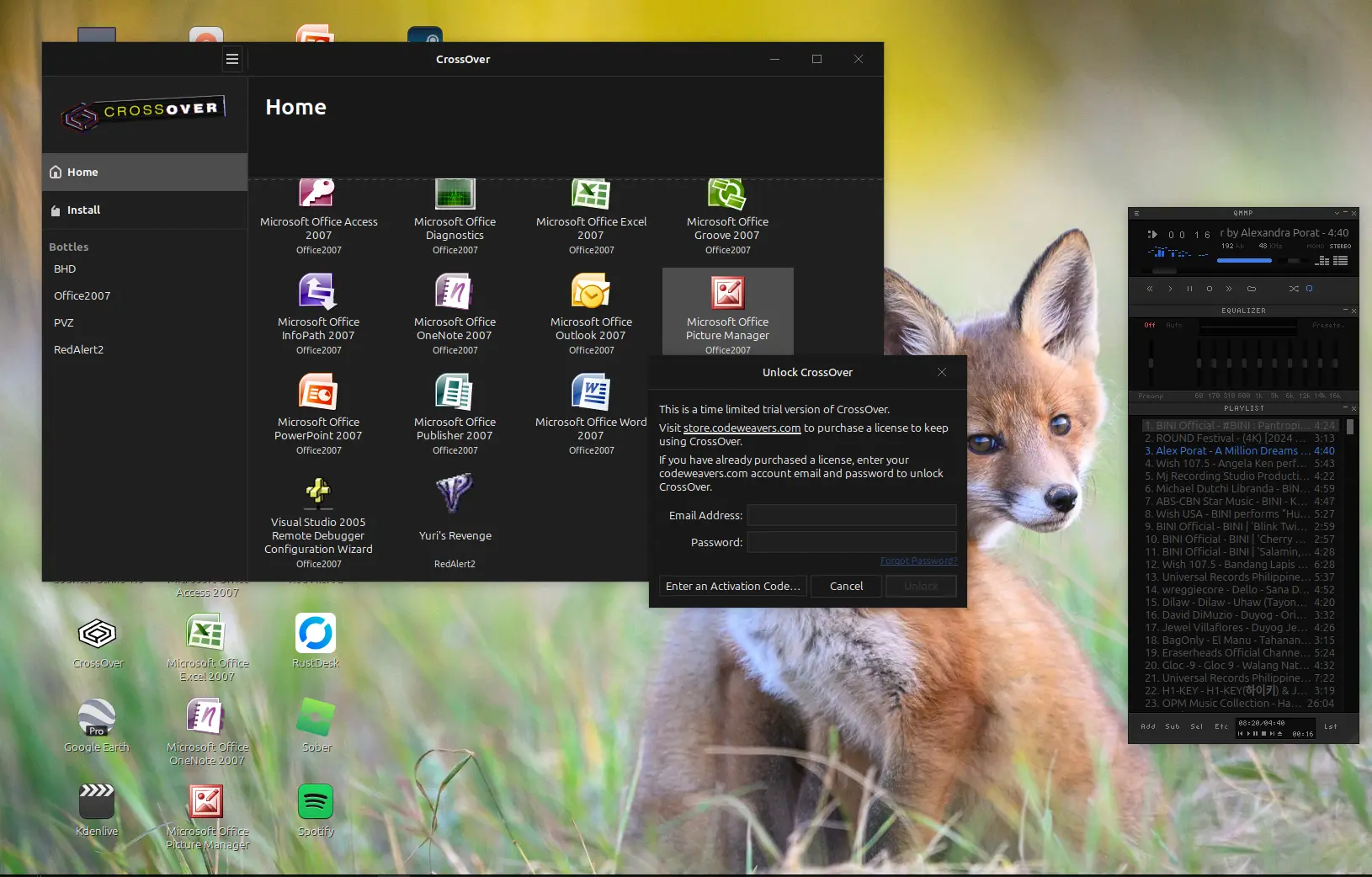
Task: Toggle equalizer Auto mode in QMMP
Action: coord(1174,325)
